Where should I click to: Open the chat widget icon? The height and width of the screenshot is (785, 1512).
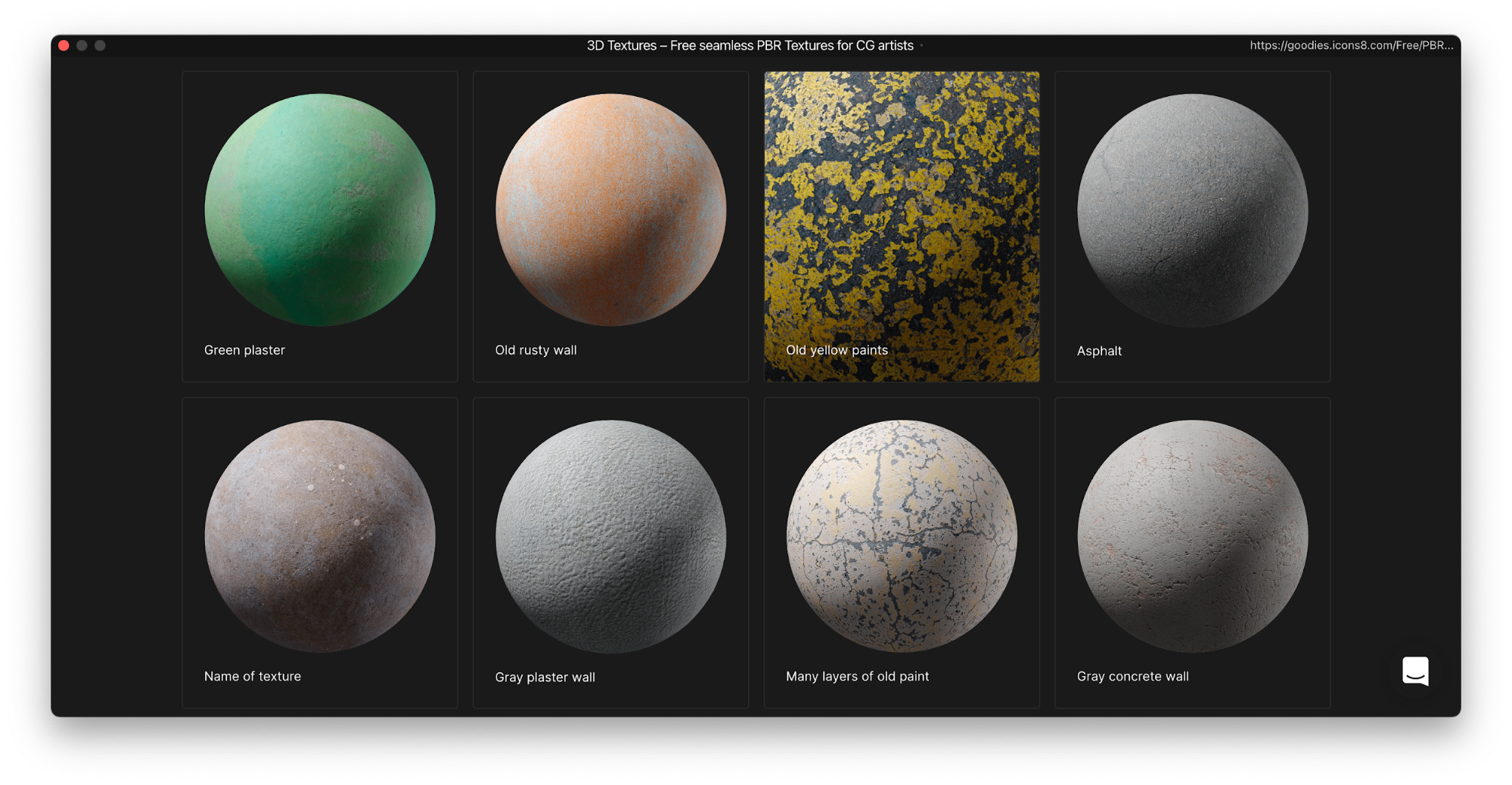(1415, 671)
